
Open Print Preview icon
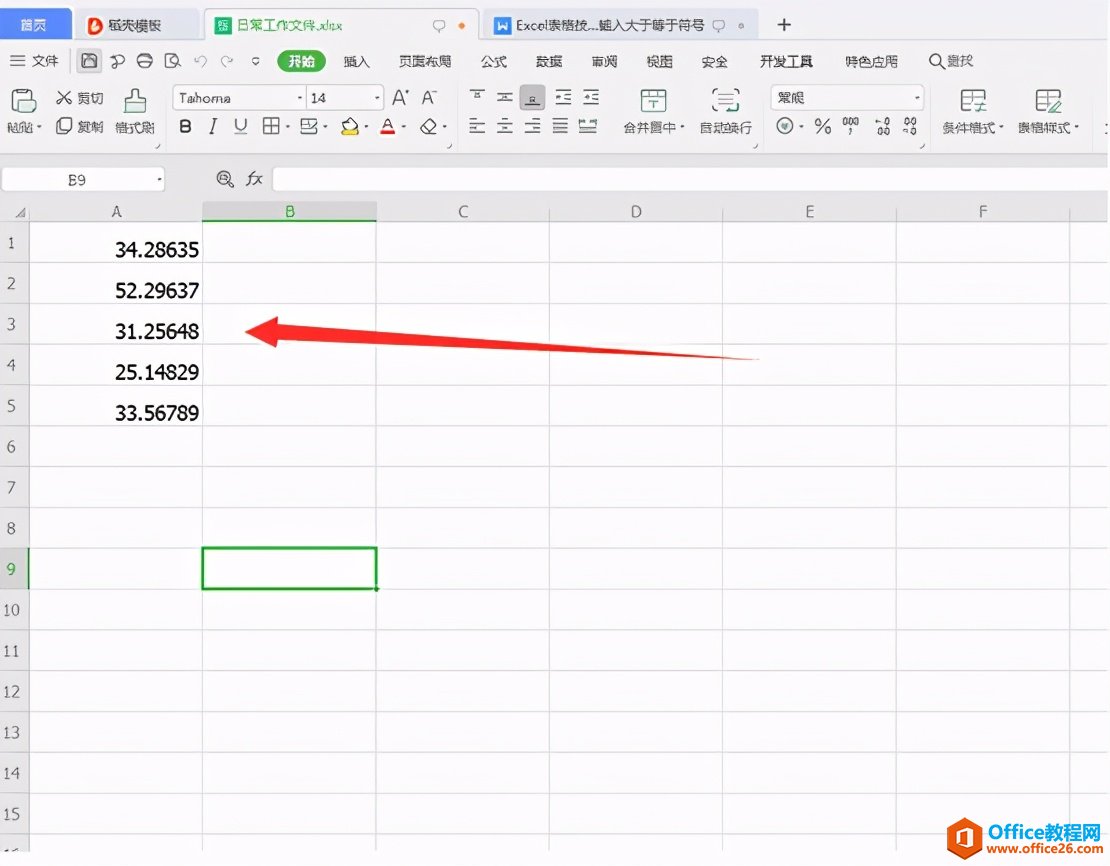(172, 61)
